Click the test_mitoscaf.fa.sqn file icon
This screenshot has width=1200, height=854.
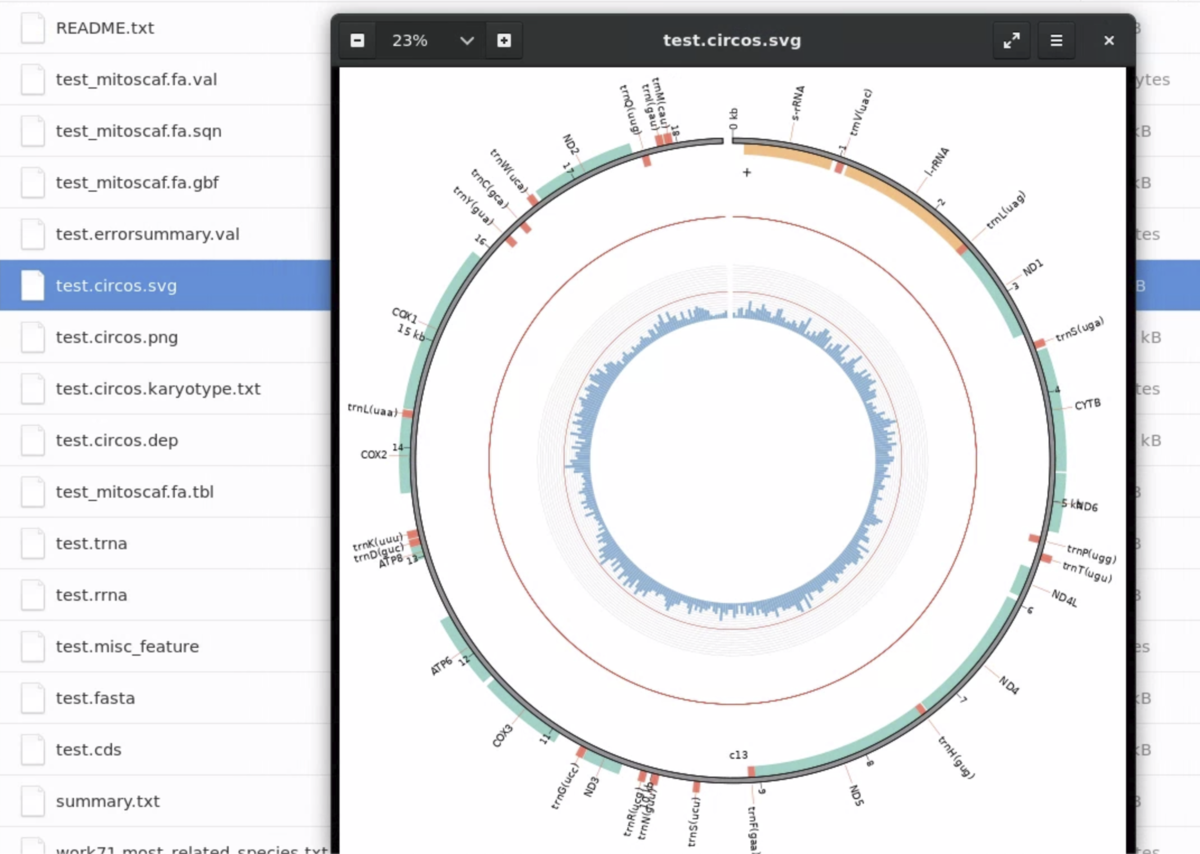click(33, 131)
